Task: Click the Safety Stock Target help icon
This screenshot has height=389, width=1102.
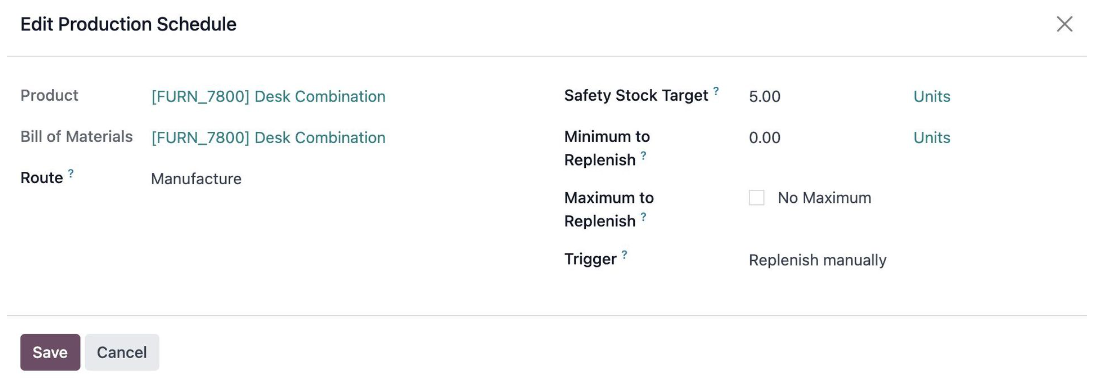Action: (716, 91)
